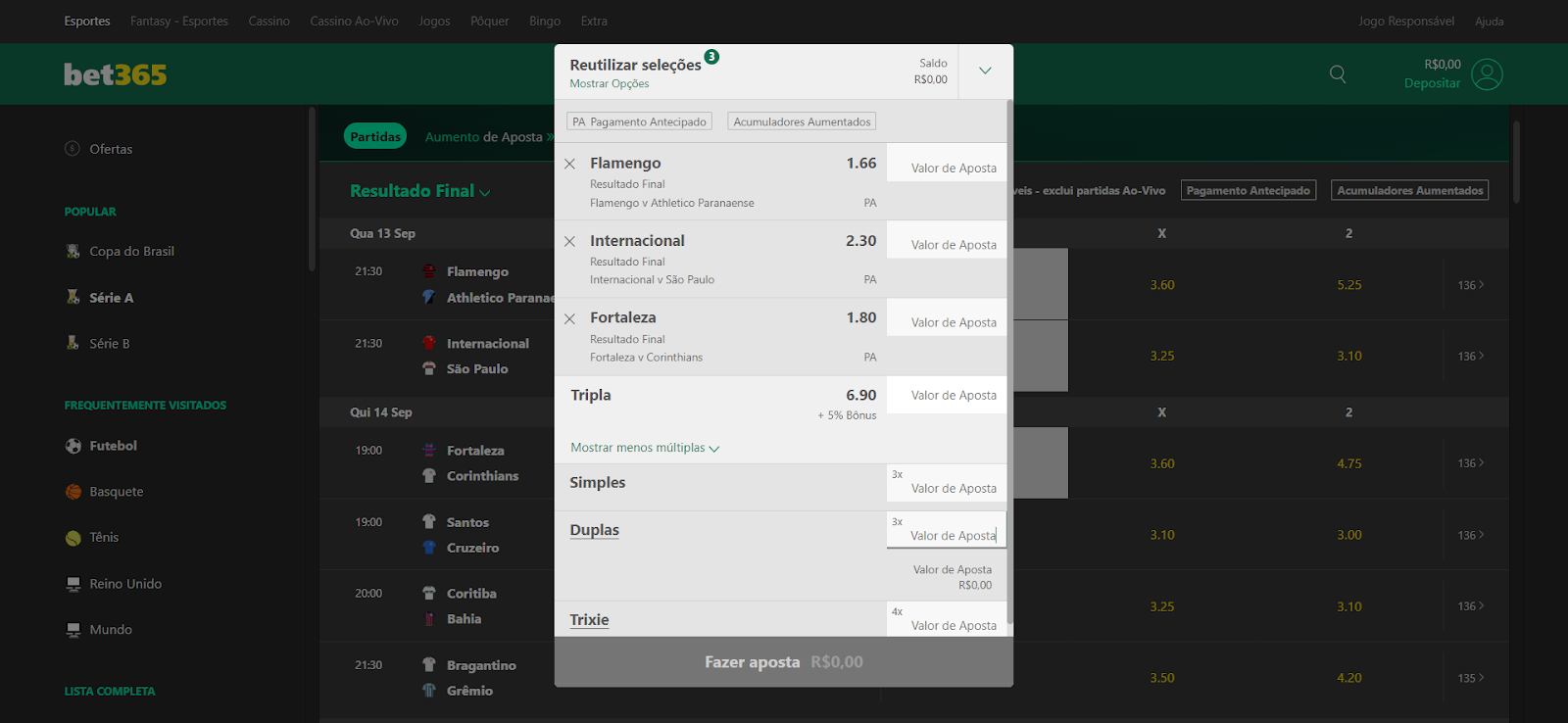Click the Bahia team shirt icon
Image resolution: width=1568 pixels, height=723 pixels.
428,619
